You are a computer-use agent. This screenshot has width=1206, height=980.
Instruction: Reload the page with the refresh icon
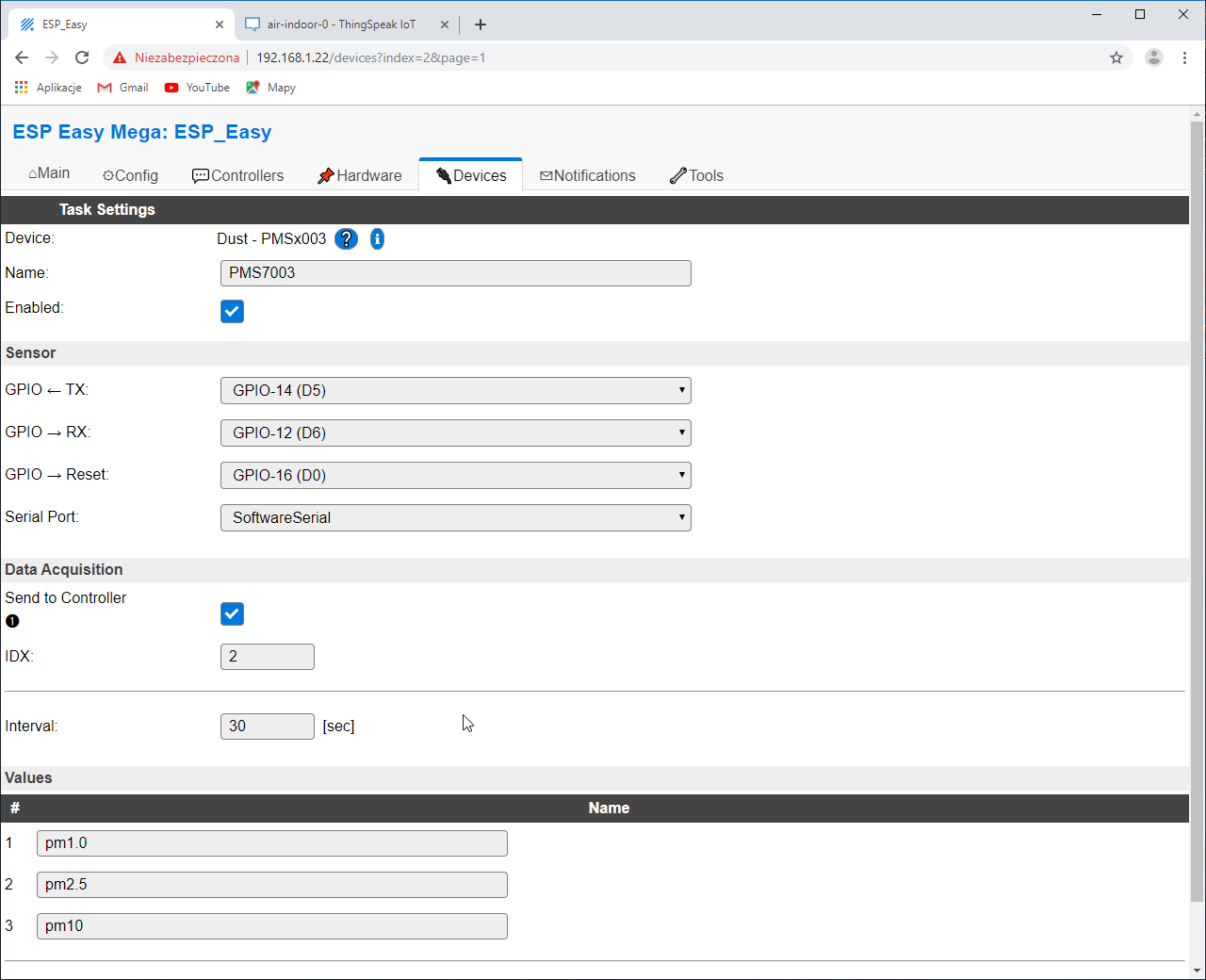[82, 57]
